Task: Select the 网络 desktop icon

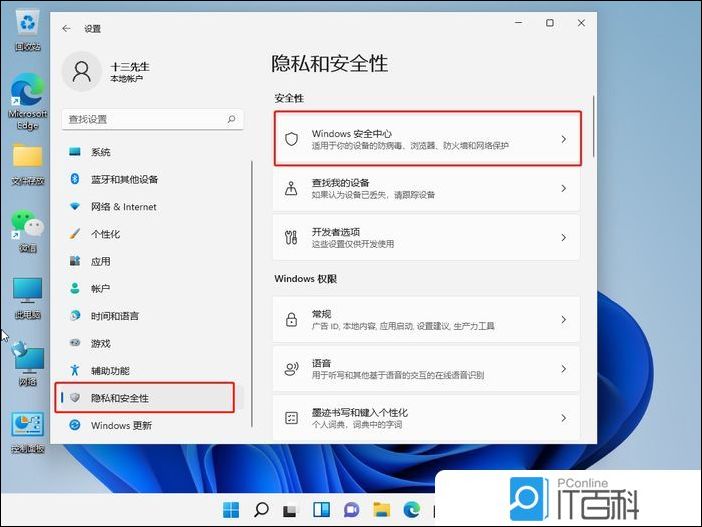Action: (x=28, y=364)
